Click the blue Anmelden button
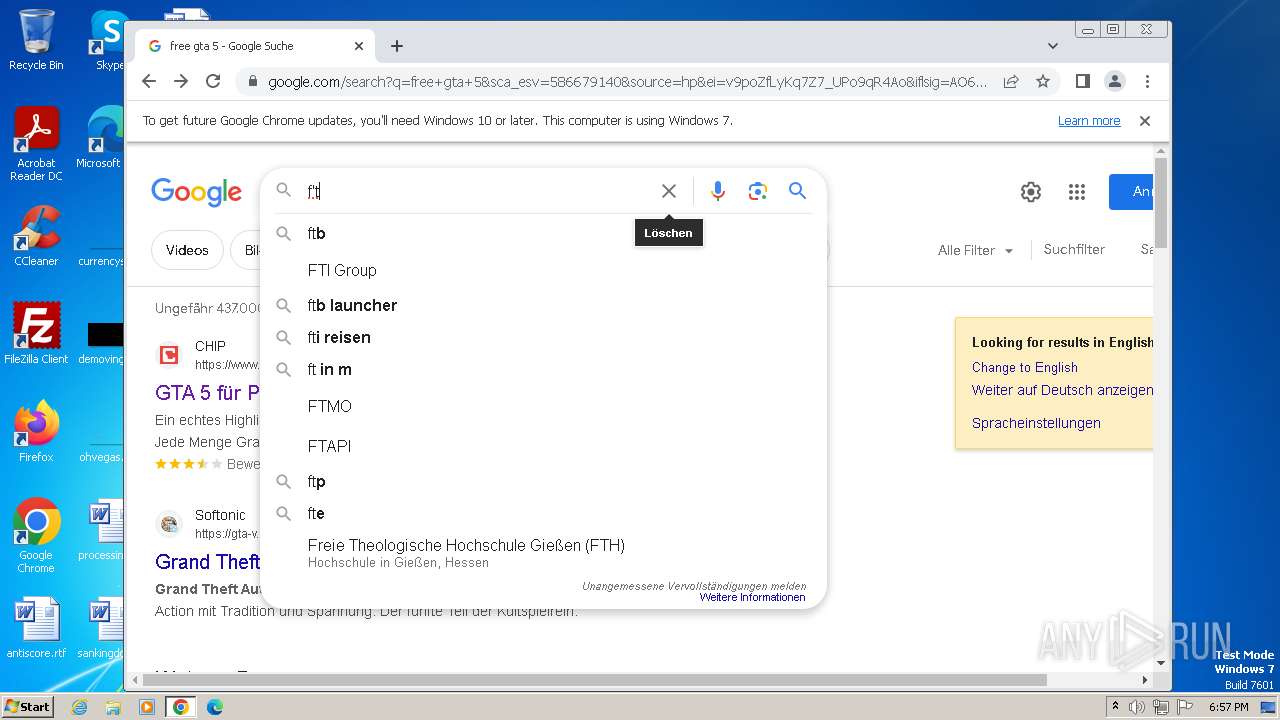 pos(1131,191)
